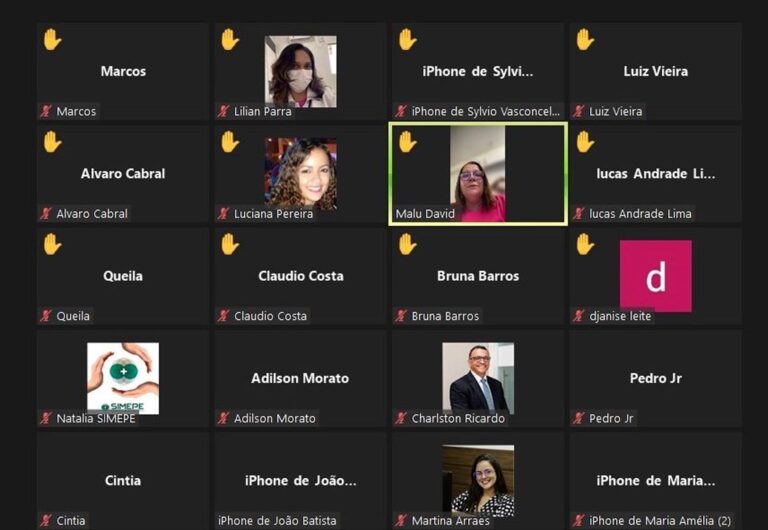
Task: Click the muted mic icon next to Queila
Action: tap(46, 316)
